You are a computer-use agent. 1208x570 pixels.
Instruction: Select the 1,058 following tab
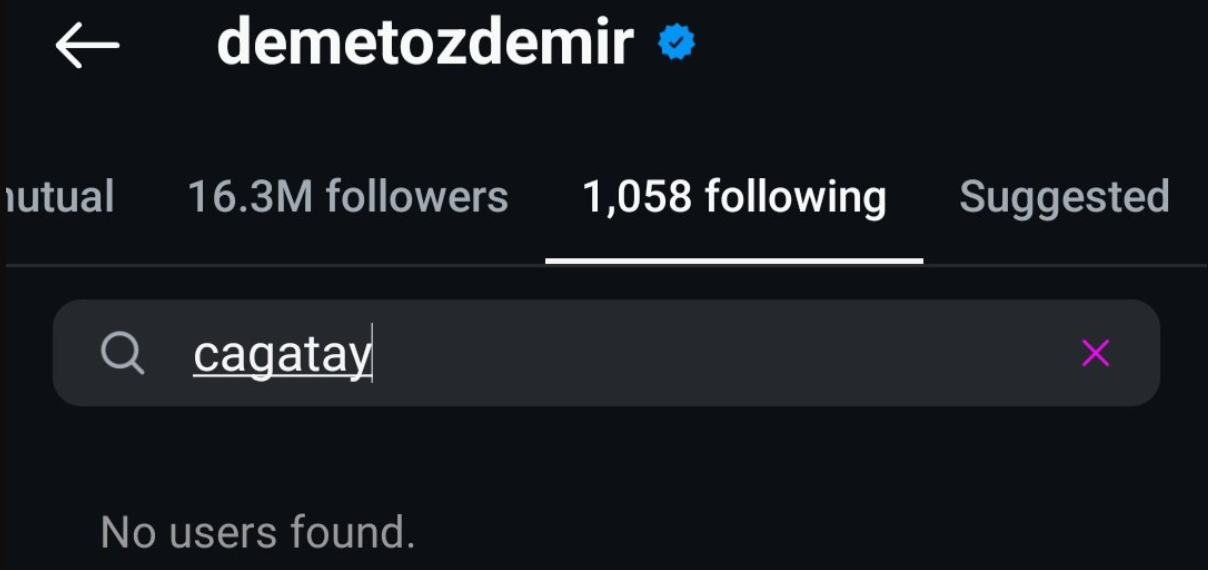(x=734, y=197)
